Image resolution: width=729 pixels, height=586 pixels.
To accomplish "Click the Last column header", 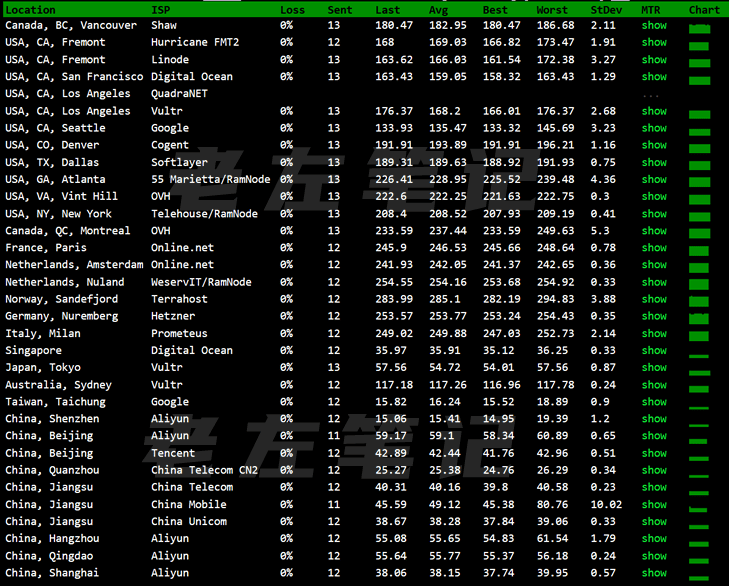I will (x=388, y=10).
